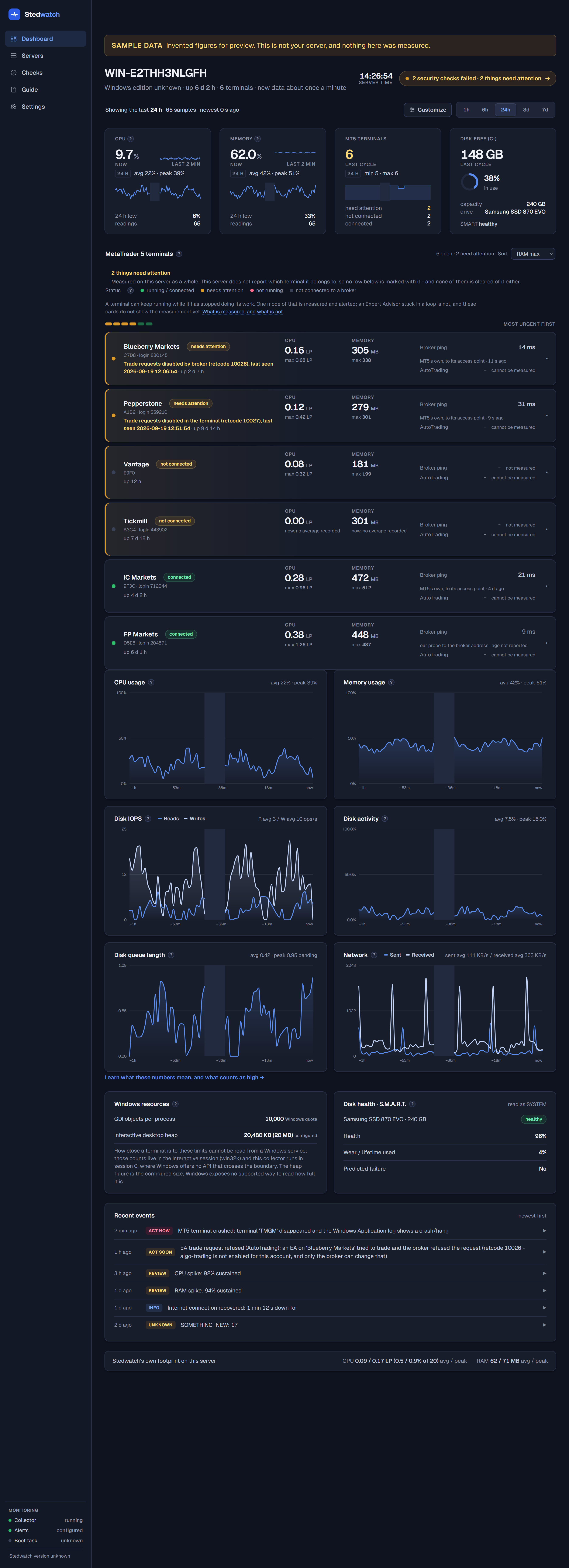Click the help icon beside Memory card title
569x1568 pixels.
pos(257,139)
